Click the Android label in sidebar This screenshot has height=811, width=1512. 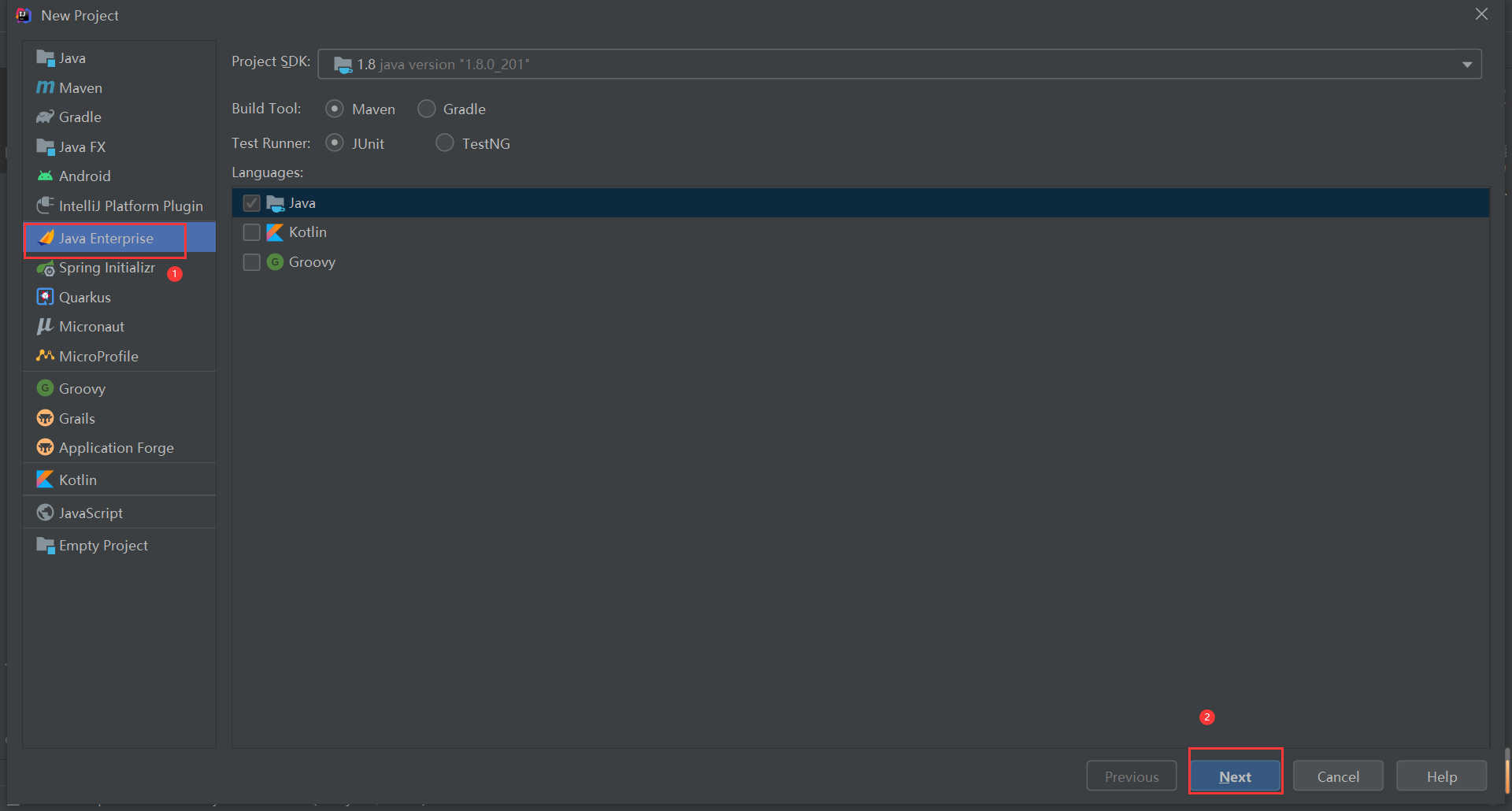[x=84, y=176]
